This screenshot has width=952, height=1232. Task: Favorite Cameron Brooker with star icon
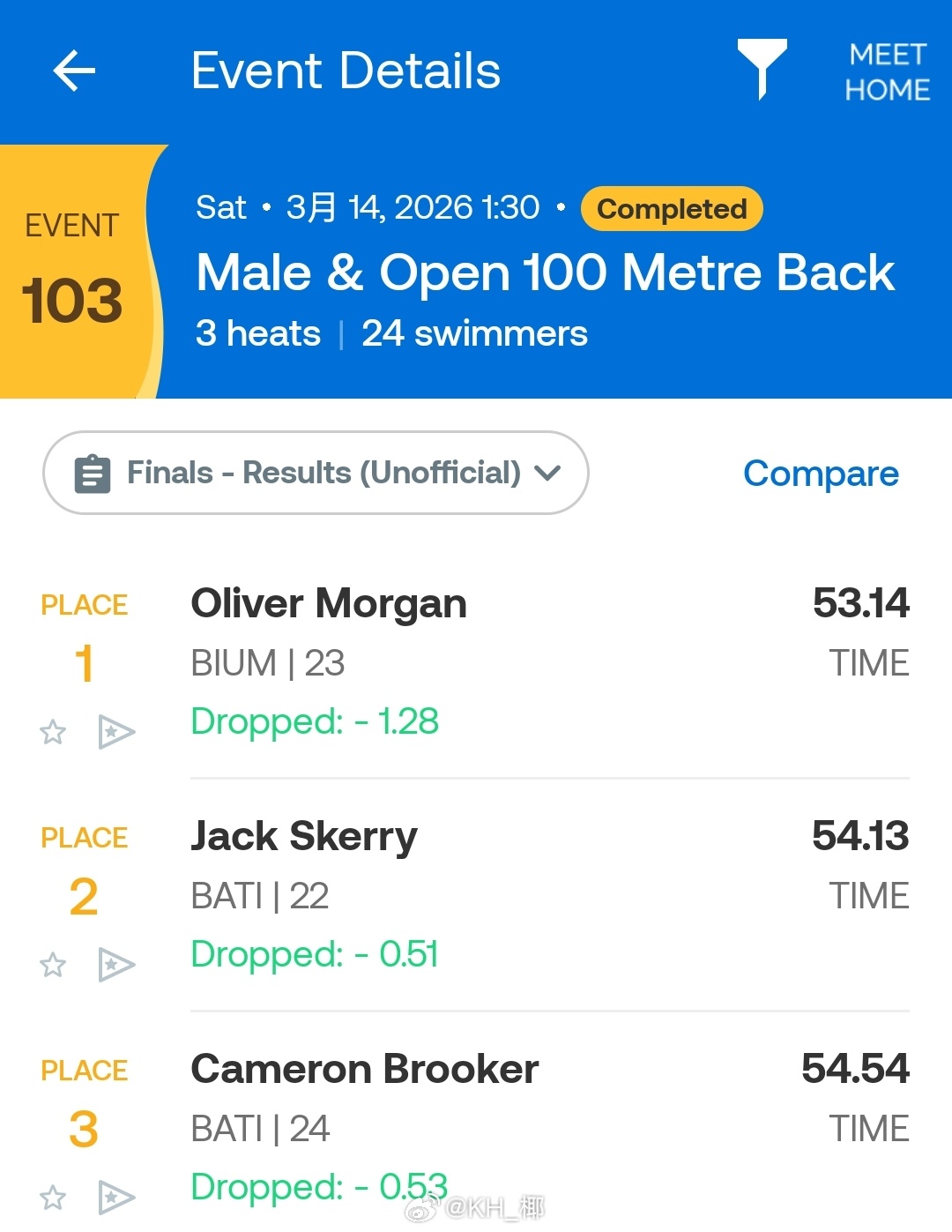tap(53, 1198)
